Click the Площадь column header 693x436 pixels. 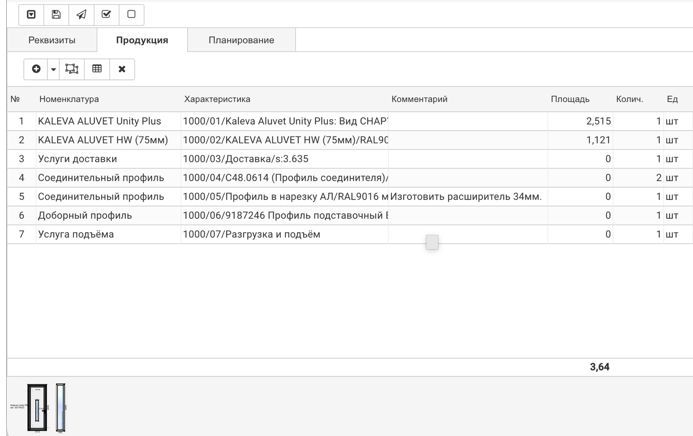click(570, 99)
